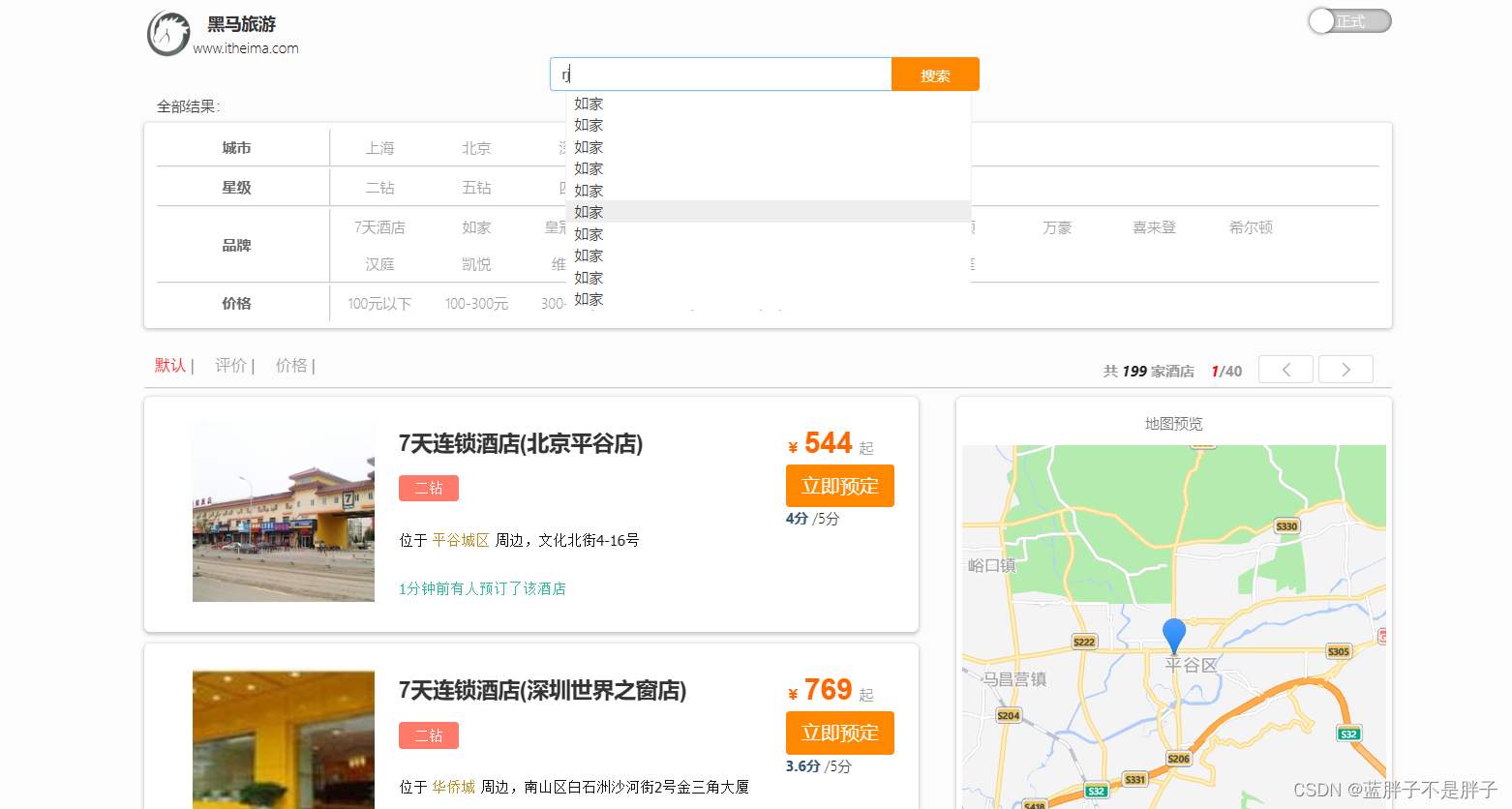
Task: Filter by price 100-300元
Action: click(476, 304)
